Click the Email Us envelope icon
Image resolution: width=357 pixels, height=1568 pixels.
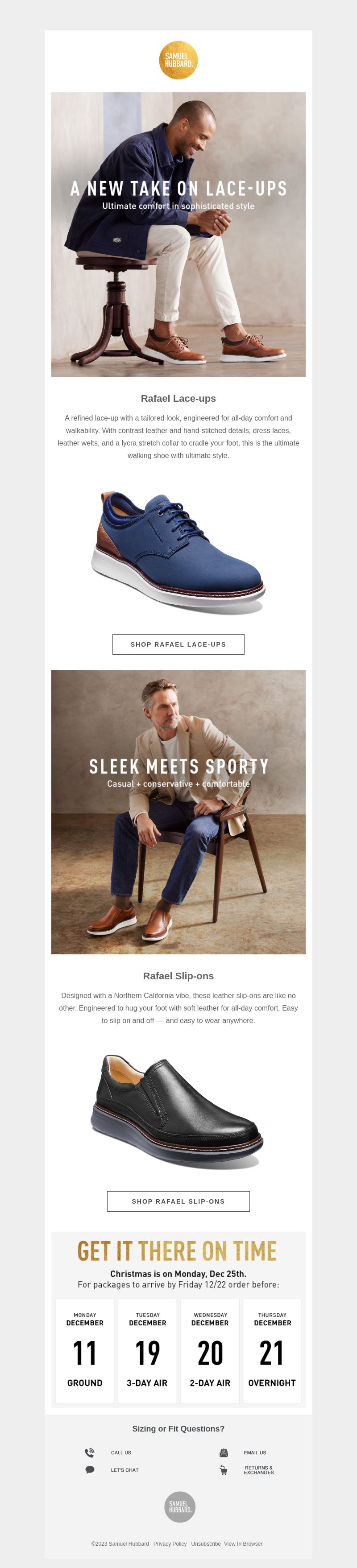(224, 1452)
